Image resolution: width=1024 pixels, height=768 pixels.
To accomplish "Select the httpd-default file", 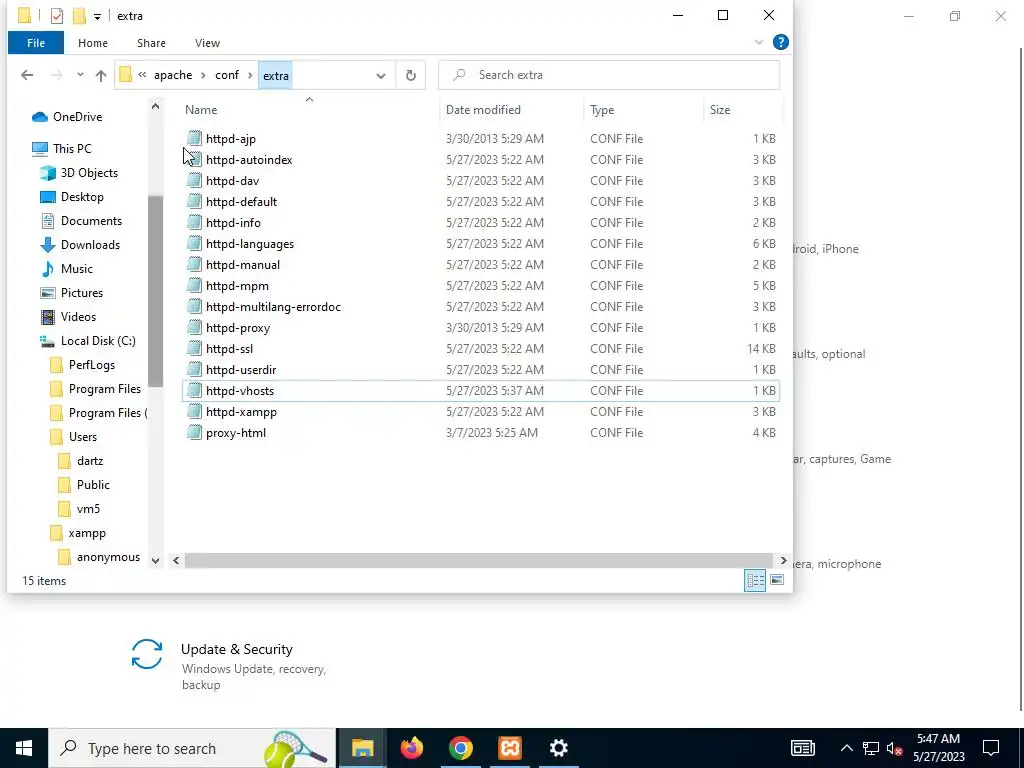I will point(481,202).
